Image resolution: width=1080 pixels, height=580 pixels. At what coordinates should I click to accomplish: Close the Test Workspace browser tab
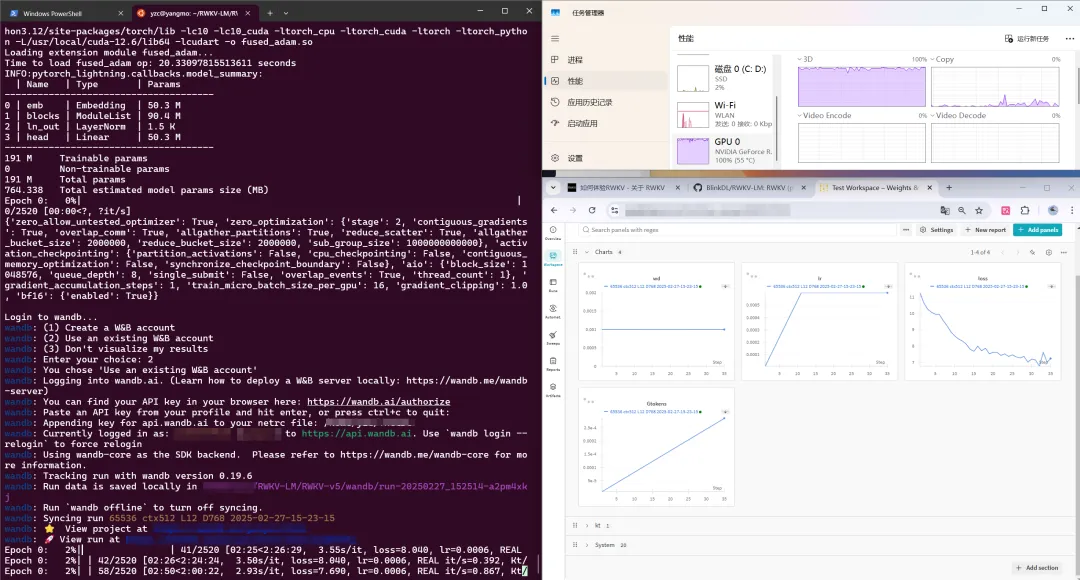pos(930,187)
